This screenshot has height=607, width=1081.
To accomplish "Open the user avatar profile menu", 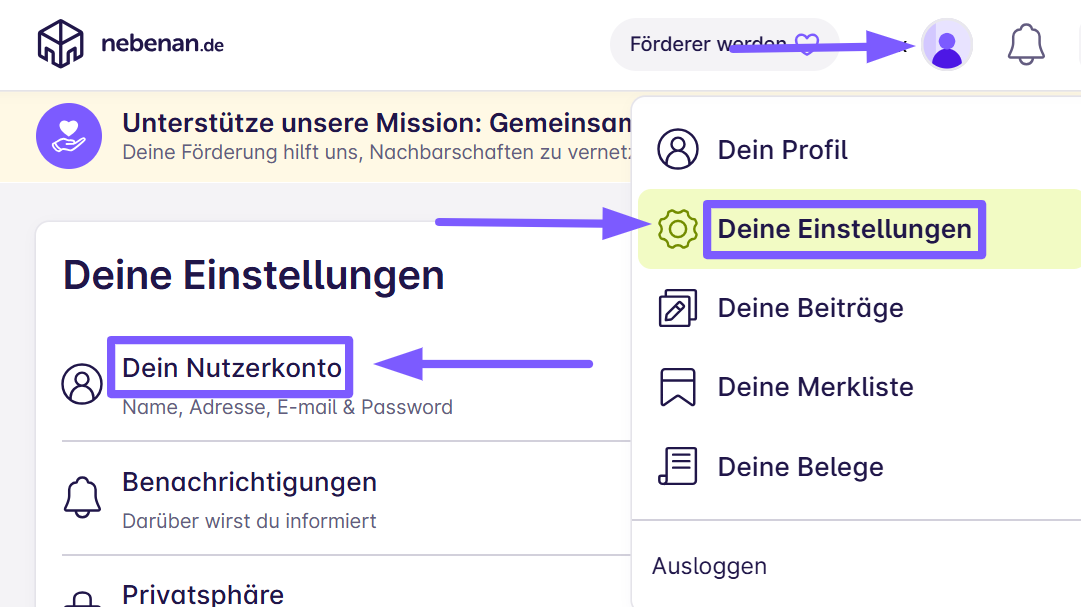I will (947, 44).
